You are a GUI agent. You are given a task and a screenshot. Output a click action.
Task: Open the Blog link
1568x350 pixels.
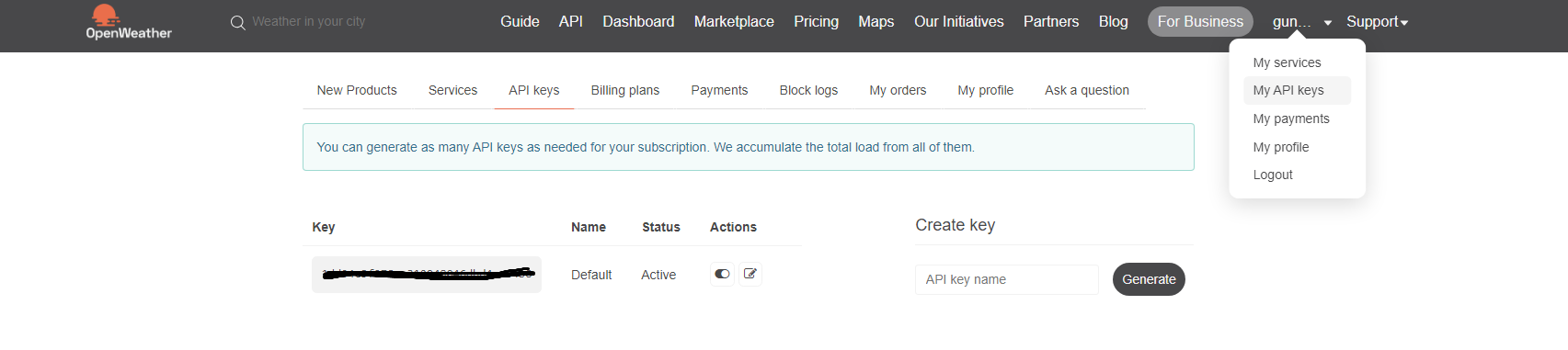[1113, 21]
